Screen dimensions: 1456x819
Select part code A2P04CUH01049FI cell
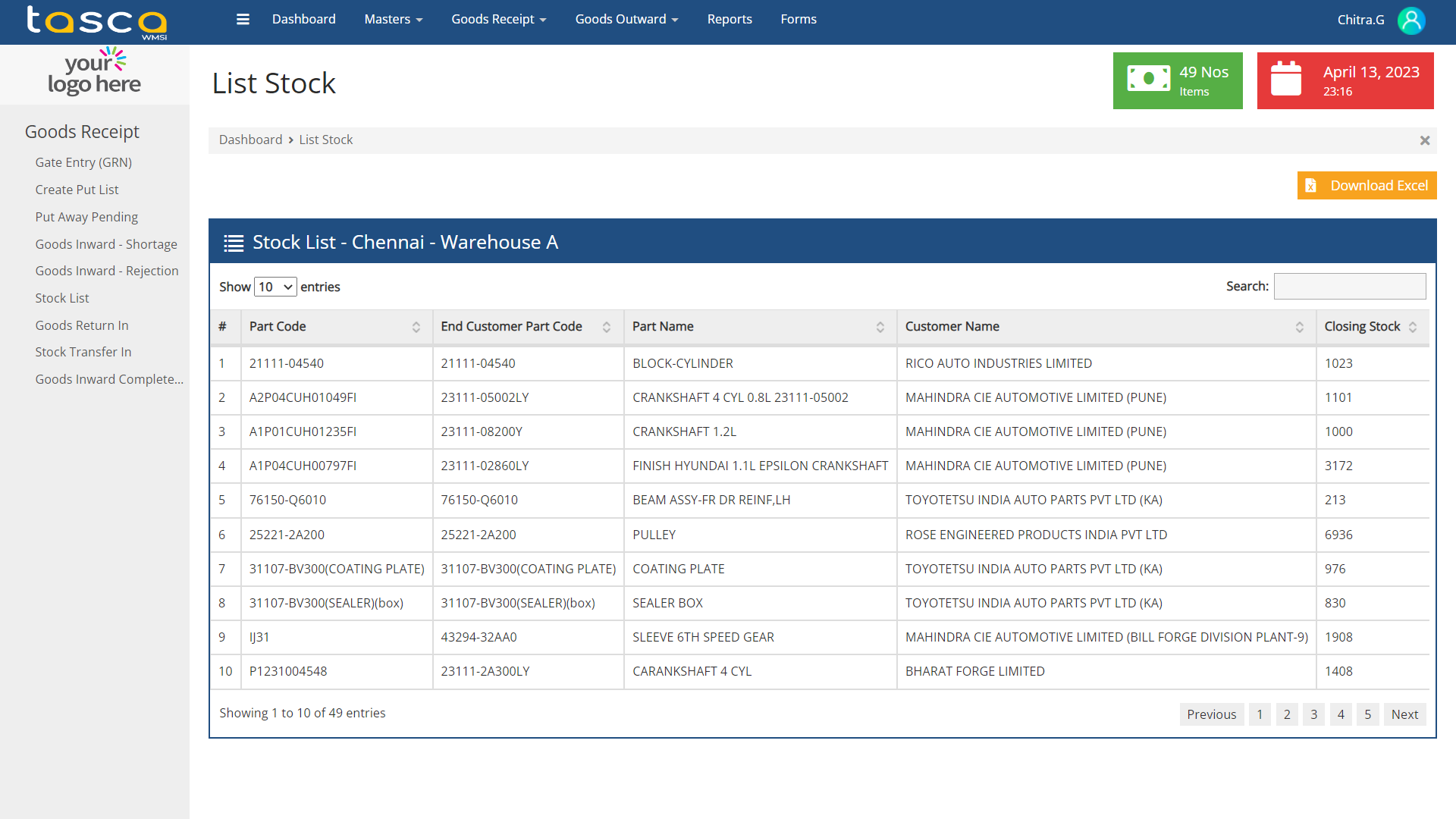tap(337, 398)
